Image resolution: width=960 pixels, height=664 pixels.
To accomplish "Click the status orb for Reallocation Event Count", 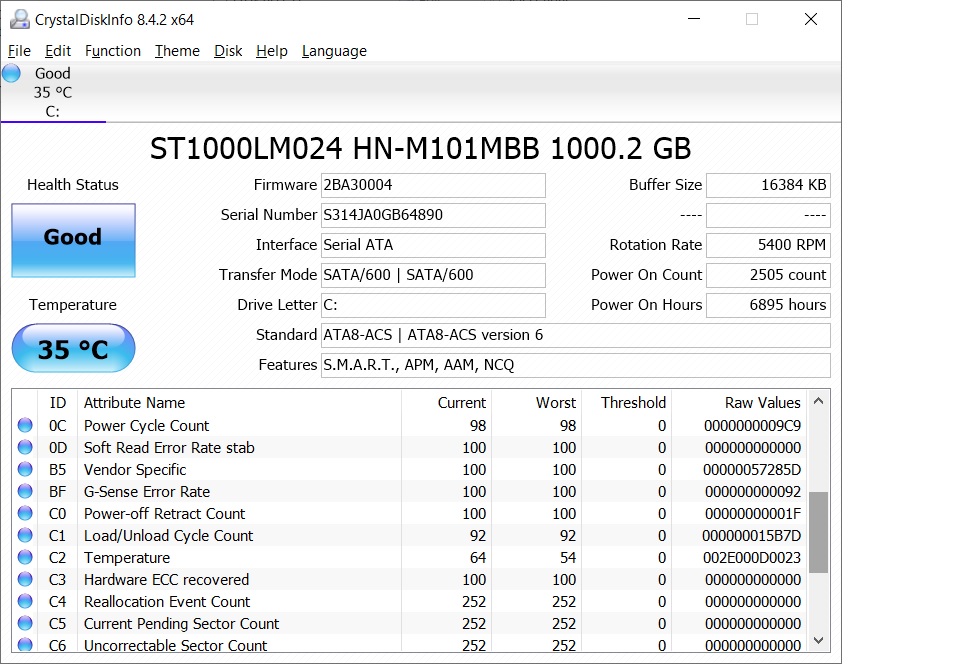I will tap(25, 601).
